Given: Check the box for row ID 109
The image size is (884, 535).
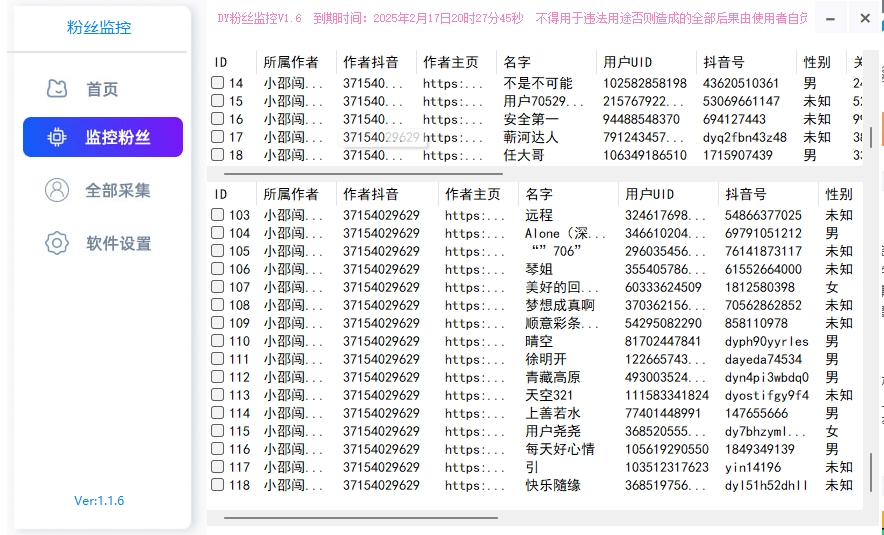Looking at the screenshot, I should click(x=218, y=323).
